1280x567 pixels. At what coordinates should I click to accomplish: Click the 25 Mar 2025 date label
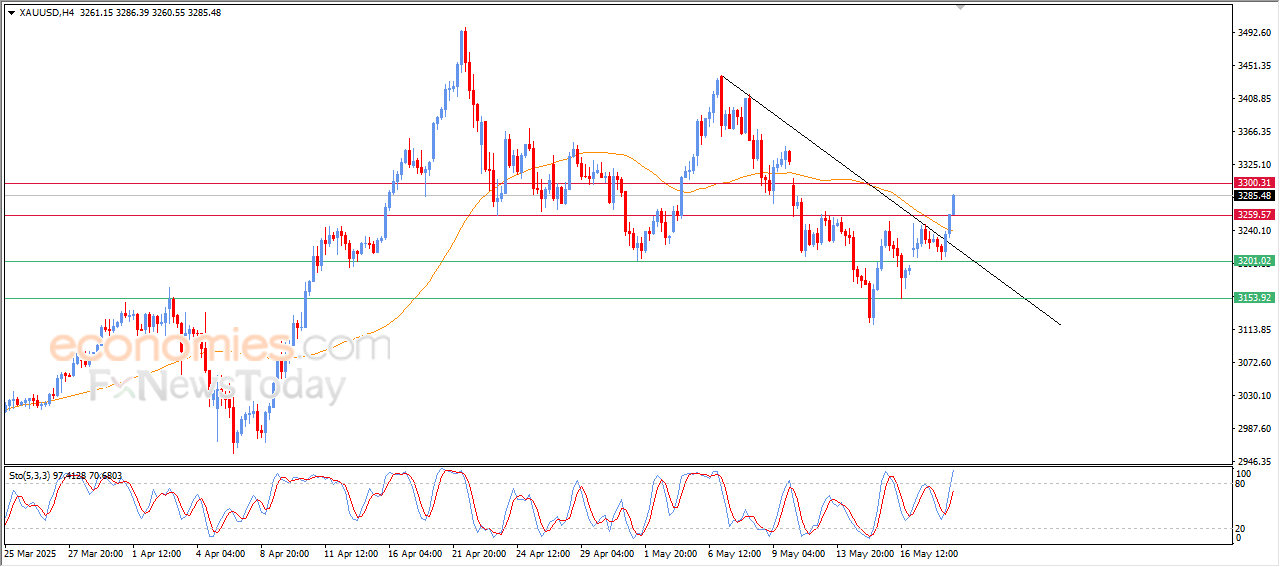pos(31,553)
